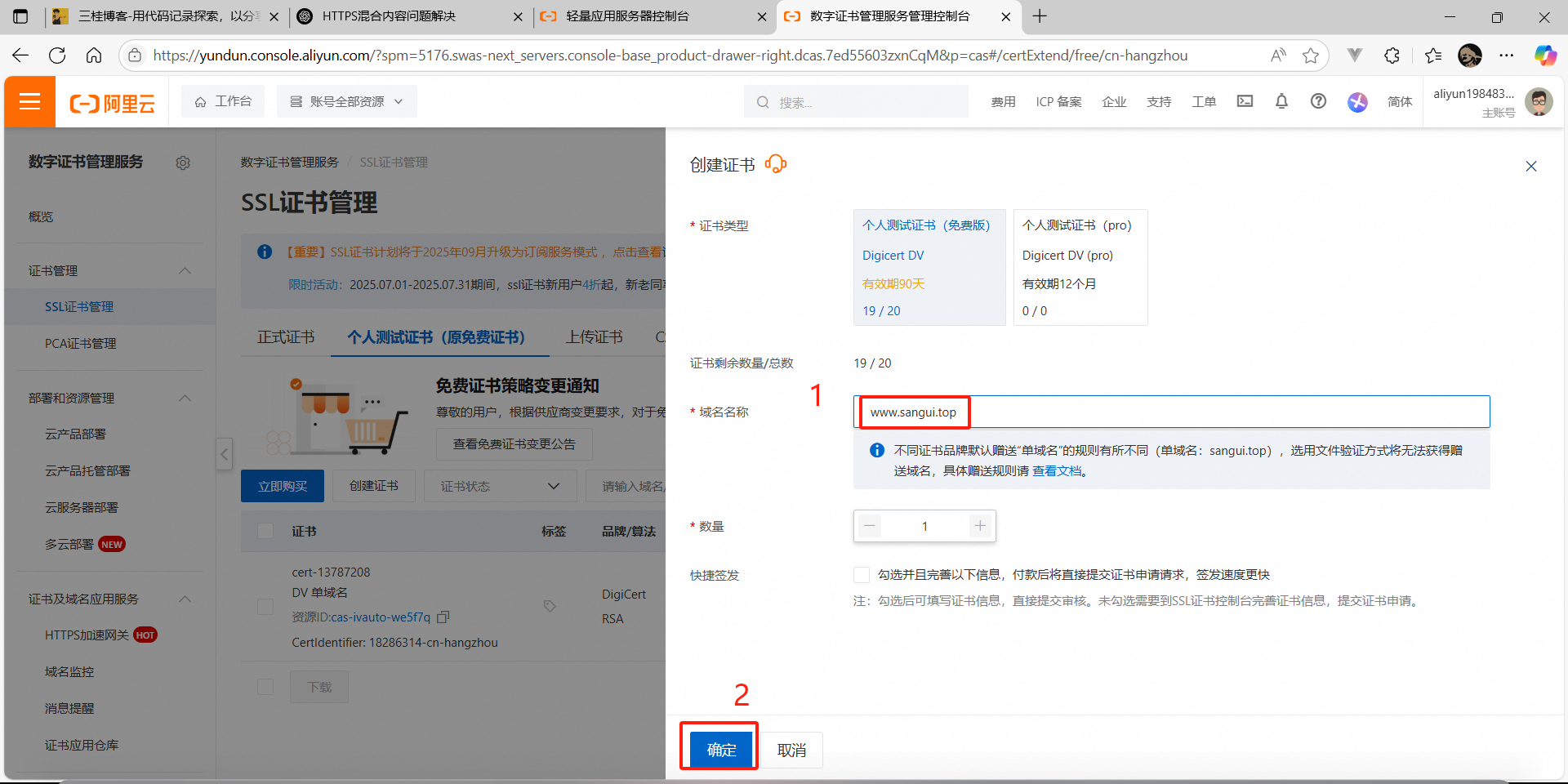This screenshot has height=784, width=1568.
Task: Open PCA证书管理 in the sidebar
Action: point(80,344)
